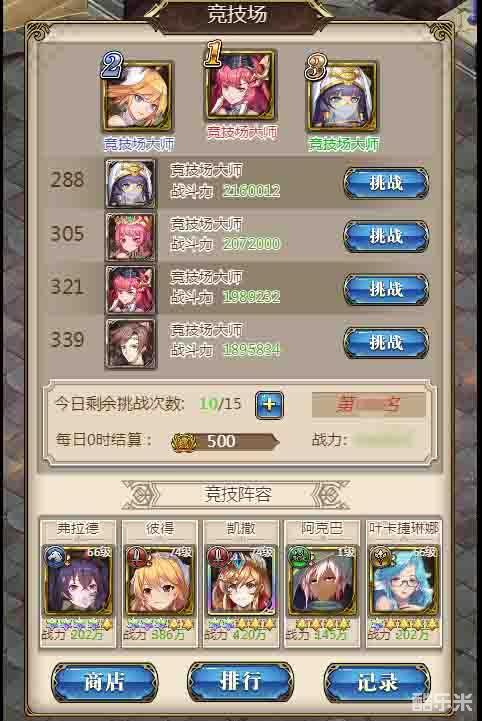This screenshot has width=482, height=721.
Task: Open the 商店 shop
Action: pos(104,682)
